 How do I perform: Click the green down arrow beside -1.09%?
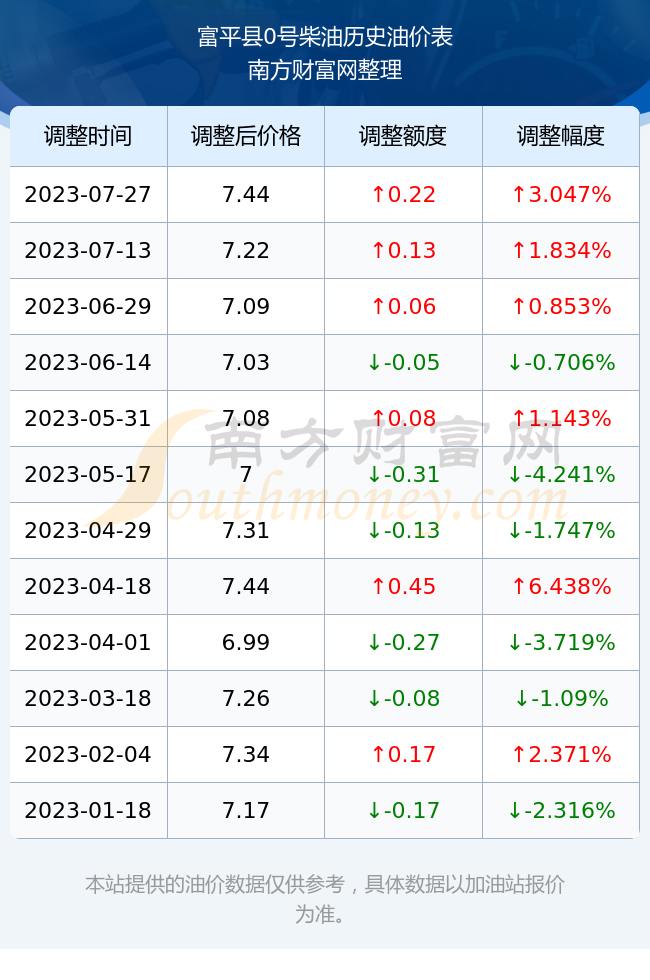tap(522, 699)
